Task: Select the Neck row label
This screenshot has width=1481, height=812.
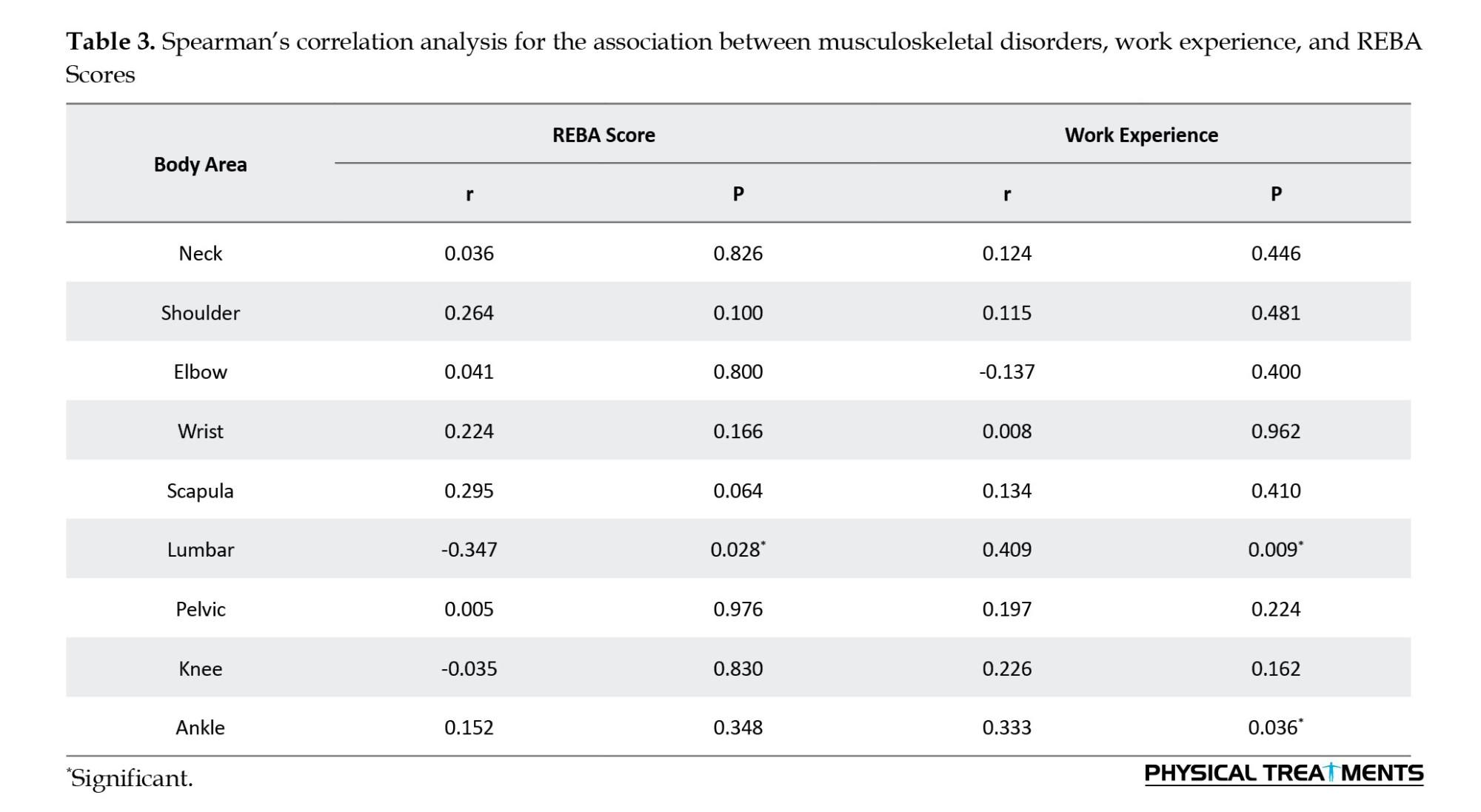Action: [200, 253]
